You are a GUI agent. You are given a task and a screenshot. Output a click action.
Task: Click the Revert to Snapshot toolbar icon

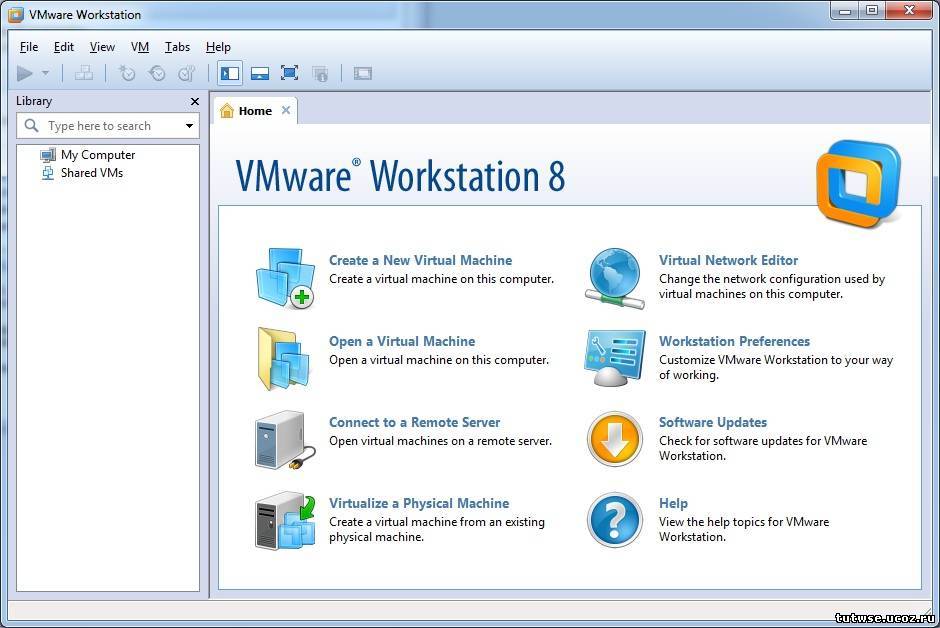point(157,74)
